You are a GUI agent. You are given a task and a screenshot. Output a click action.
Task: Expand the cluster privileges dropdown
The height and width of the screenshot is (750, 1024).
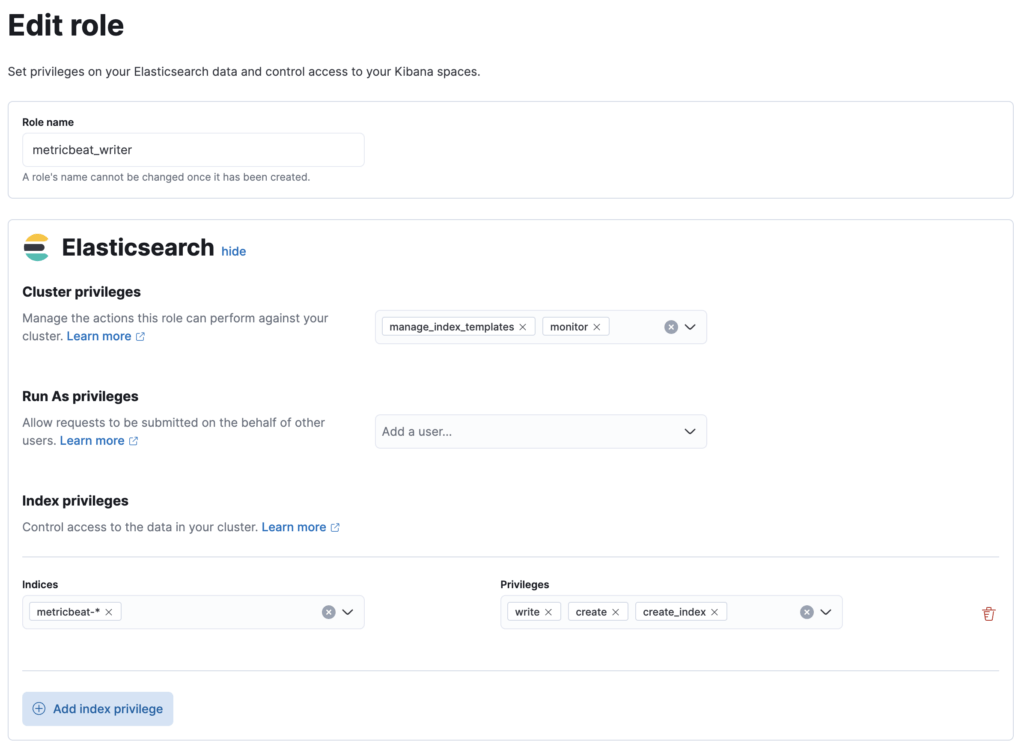click(690, 327)
